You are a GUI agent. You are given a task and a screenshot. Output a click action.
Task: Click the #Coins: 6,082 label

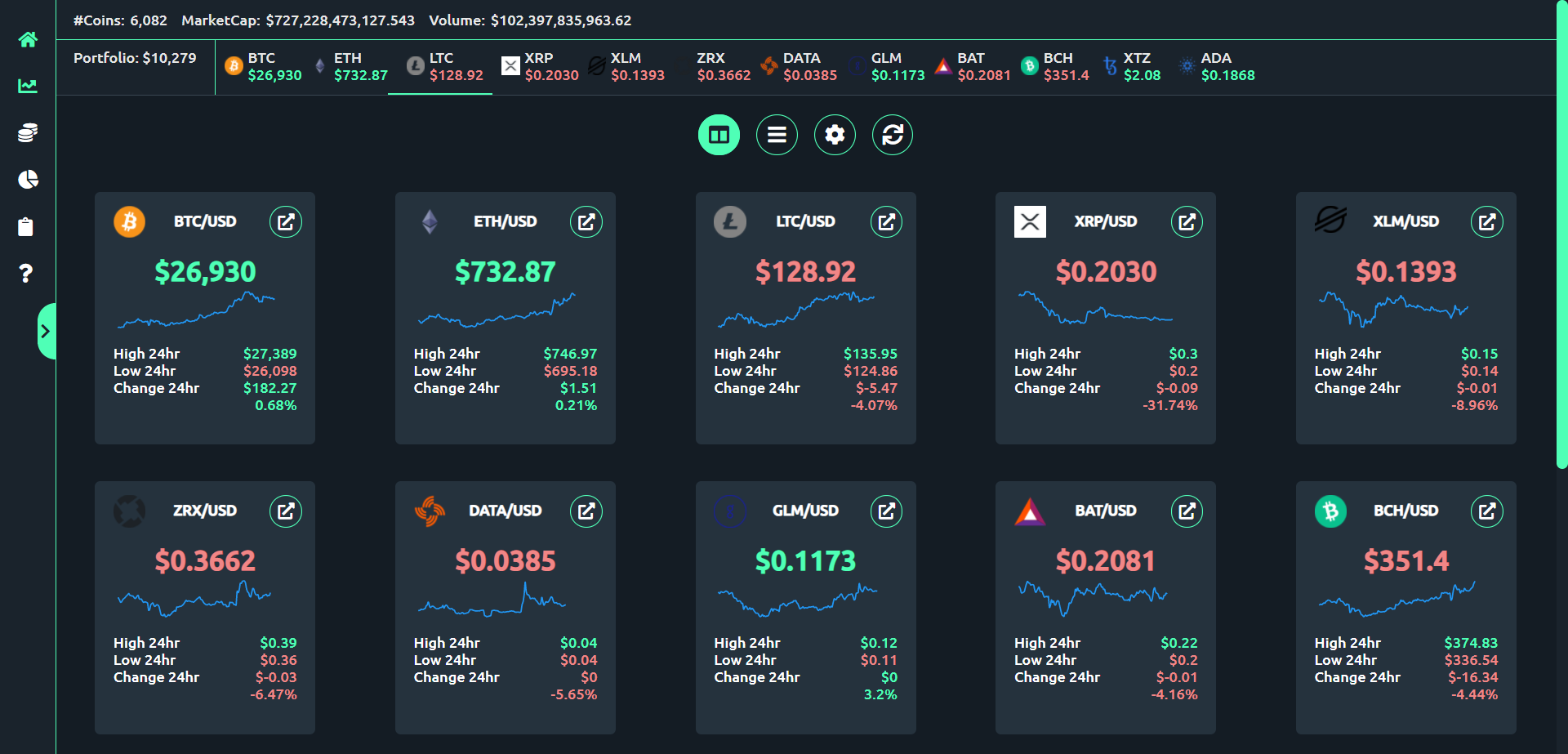[x=120, y=20]
